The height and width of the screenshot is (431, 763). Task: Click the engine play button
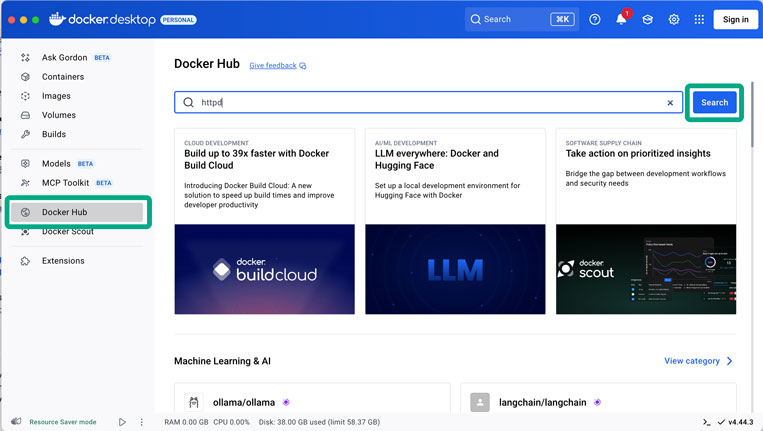tap(122, 422)
